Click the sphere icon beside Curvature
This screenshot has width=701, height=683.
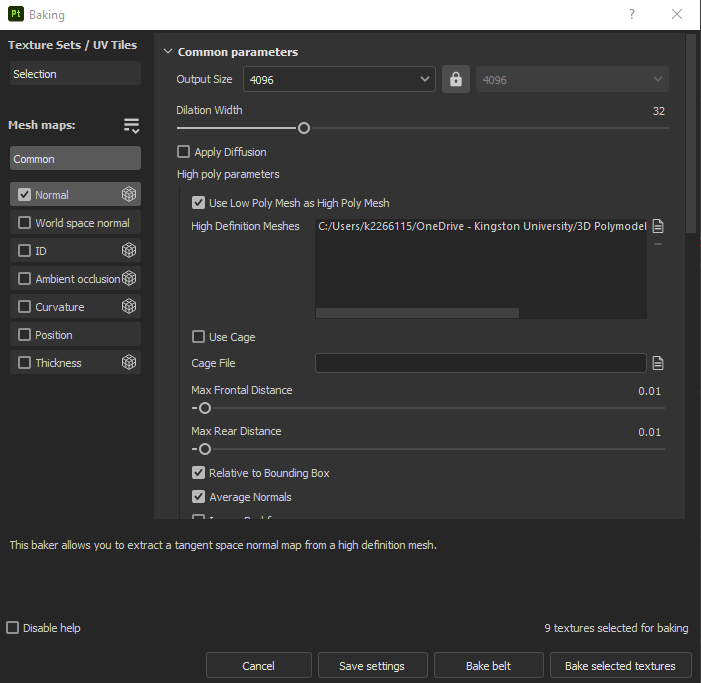pos(129,307)
